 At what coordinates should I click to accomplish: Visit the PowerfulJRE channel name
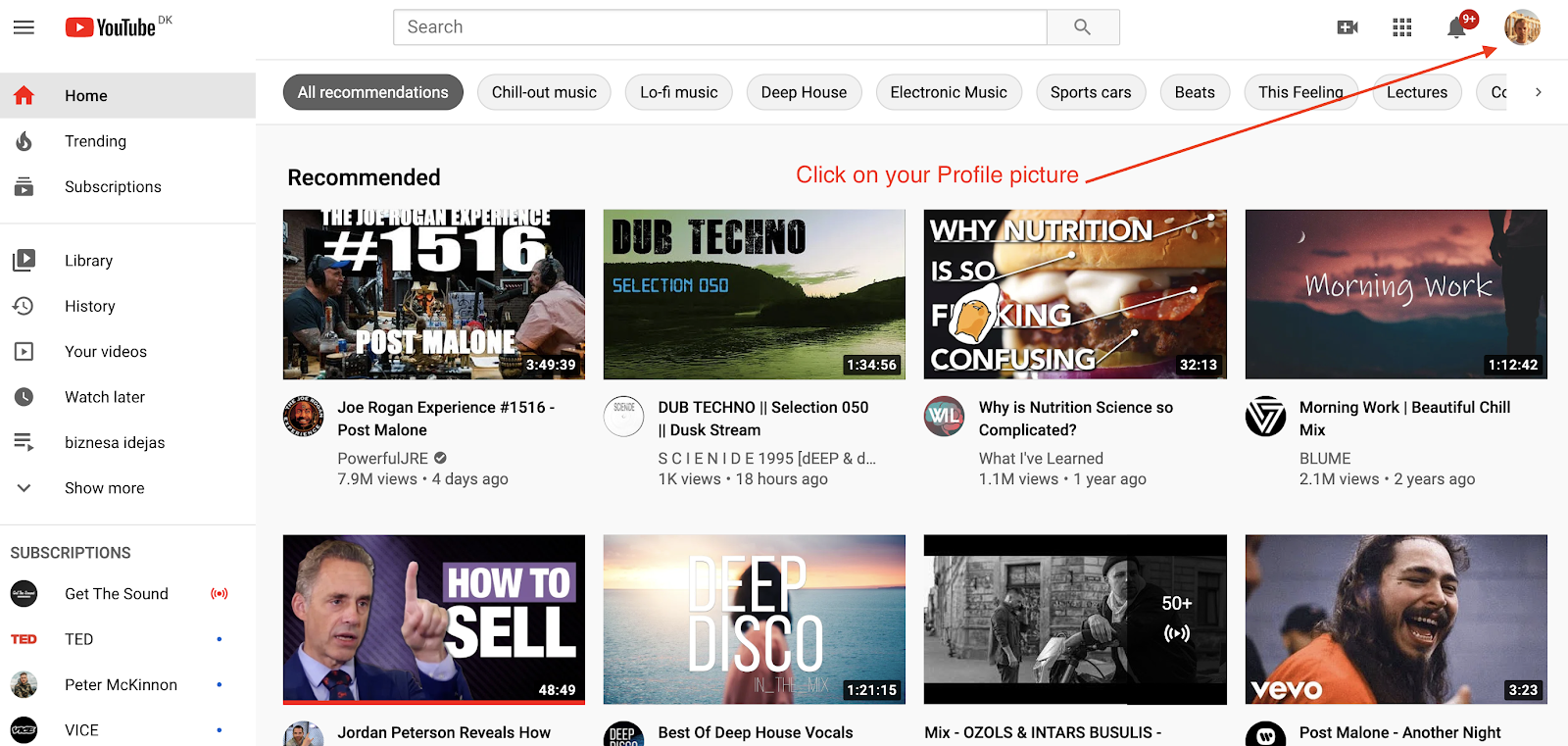(x=383, y=458)
